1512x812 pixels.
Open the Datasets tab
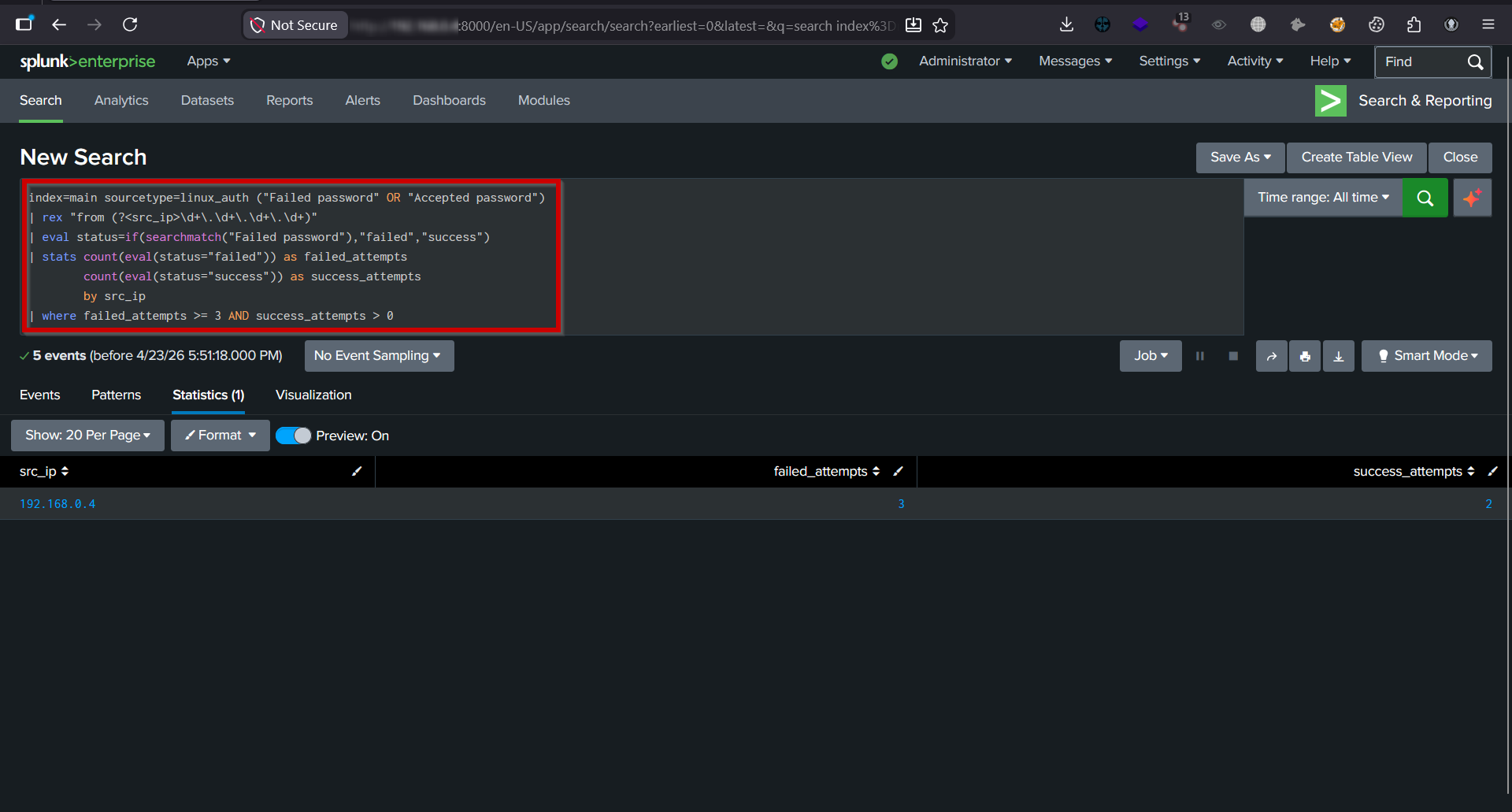(x=207, y=101)
